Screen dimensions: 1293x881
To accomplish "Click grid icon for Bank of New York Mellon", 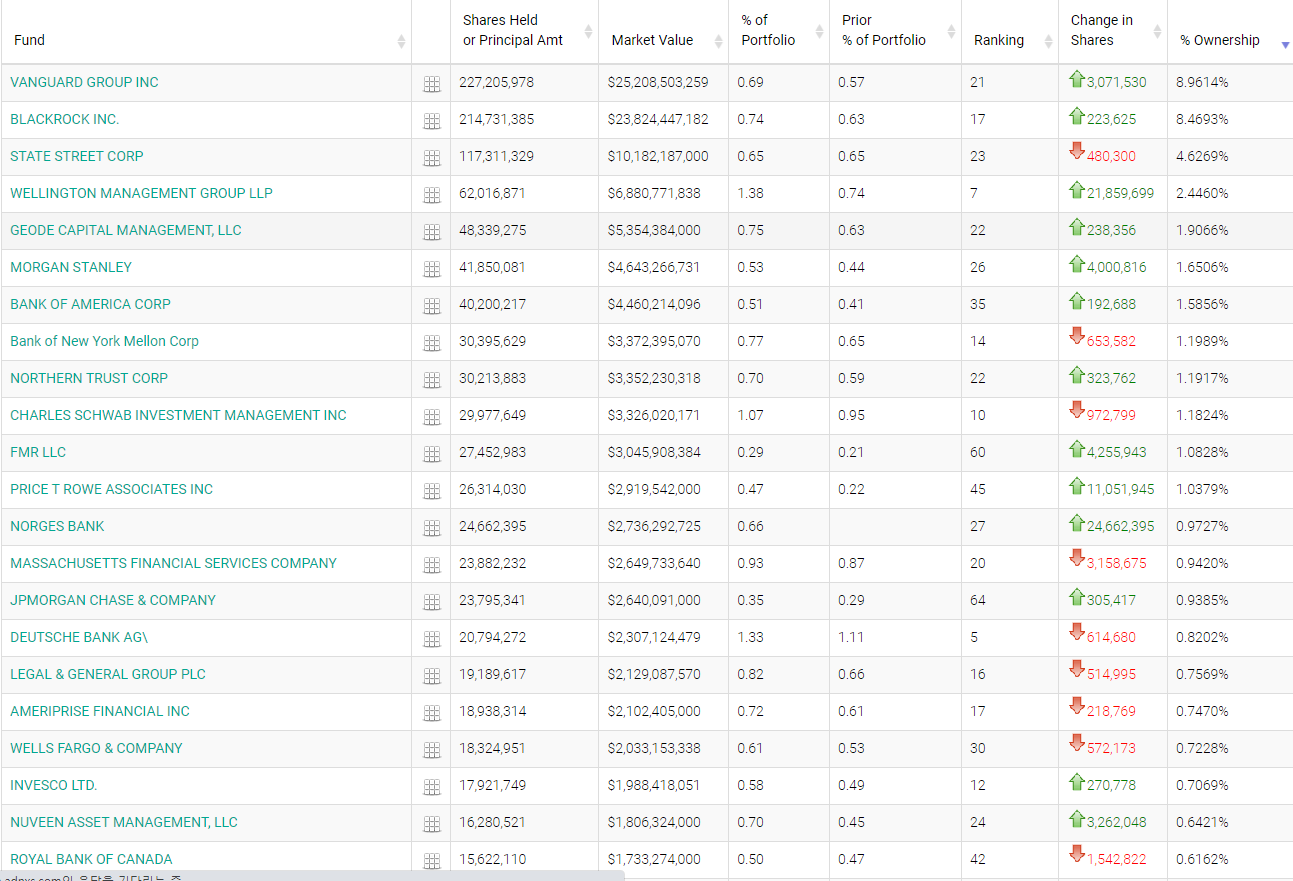I will (x=432, y=343).
